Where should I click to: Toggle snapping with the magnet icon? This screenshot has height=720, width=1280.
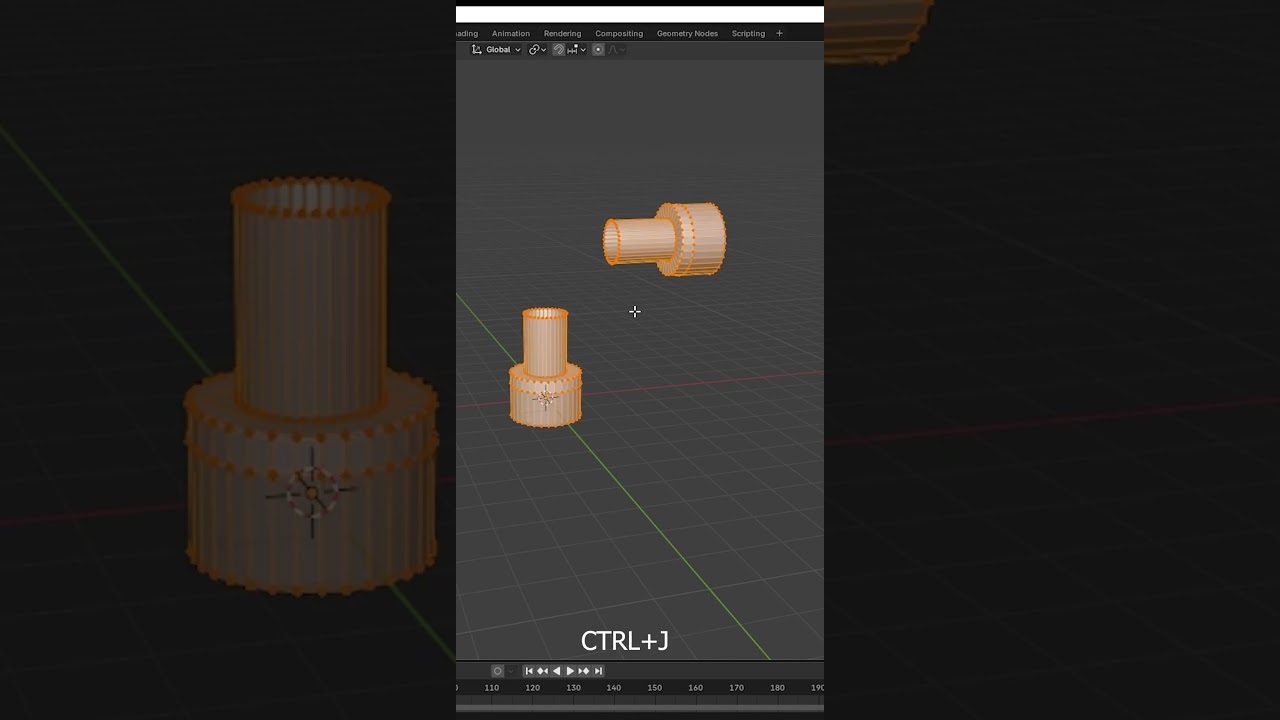pyautogui.click(x=559, y=50)
